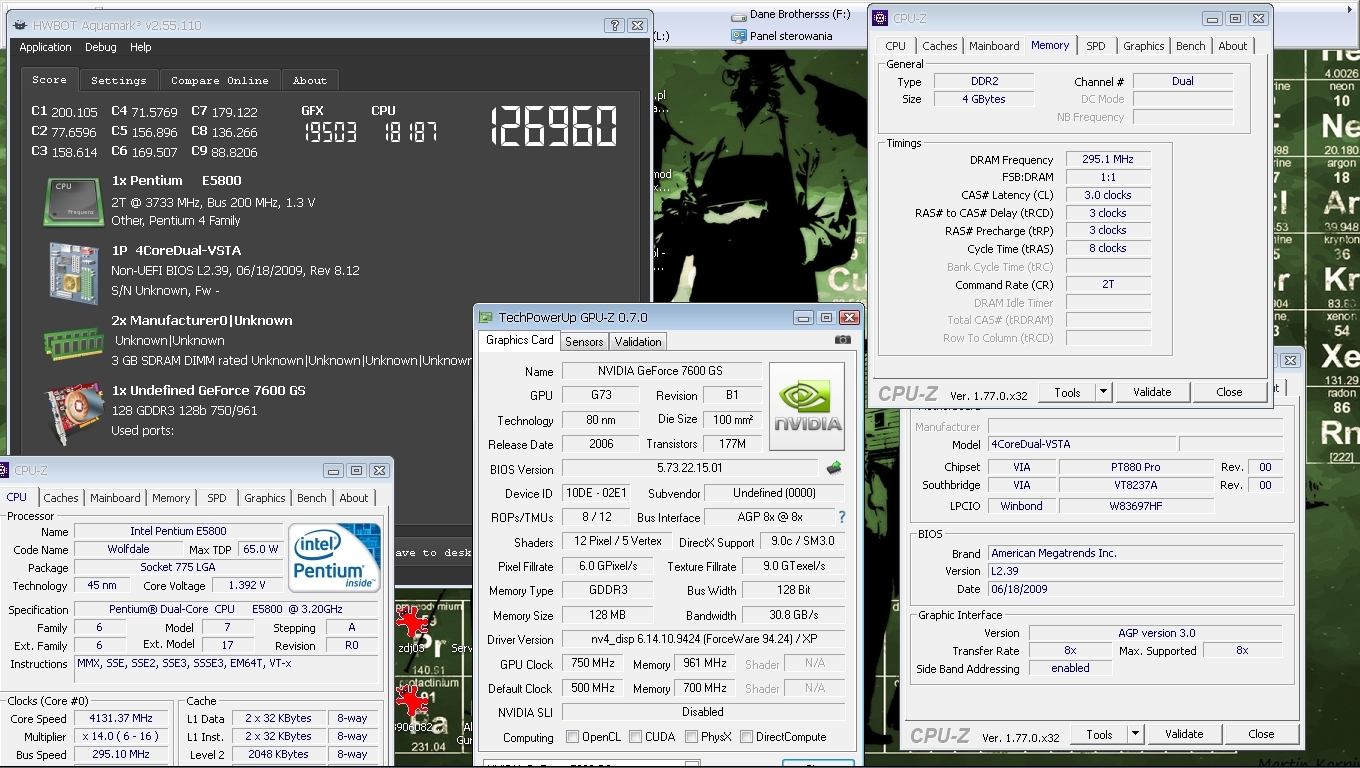The width and height of the screenshot is (1360, 768).
Task: Click Validate in the CPU-Z Memory window
Action: coord(1151,392)
